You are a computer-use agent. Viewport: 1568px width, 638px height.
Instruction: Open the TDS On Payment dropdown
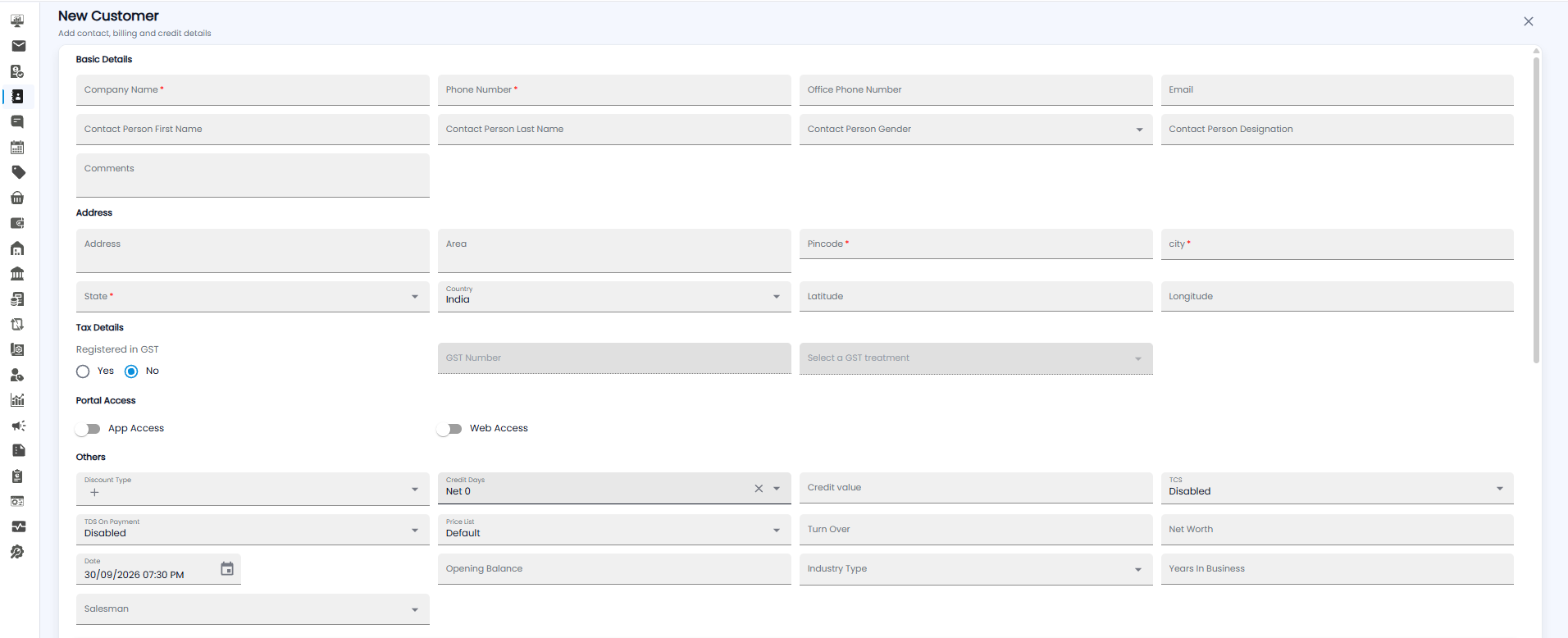253,530
